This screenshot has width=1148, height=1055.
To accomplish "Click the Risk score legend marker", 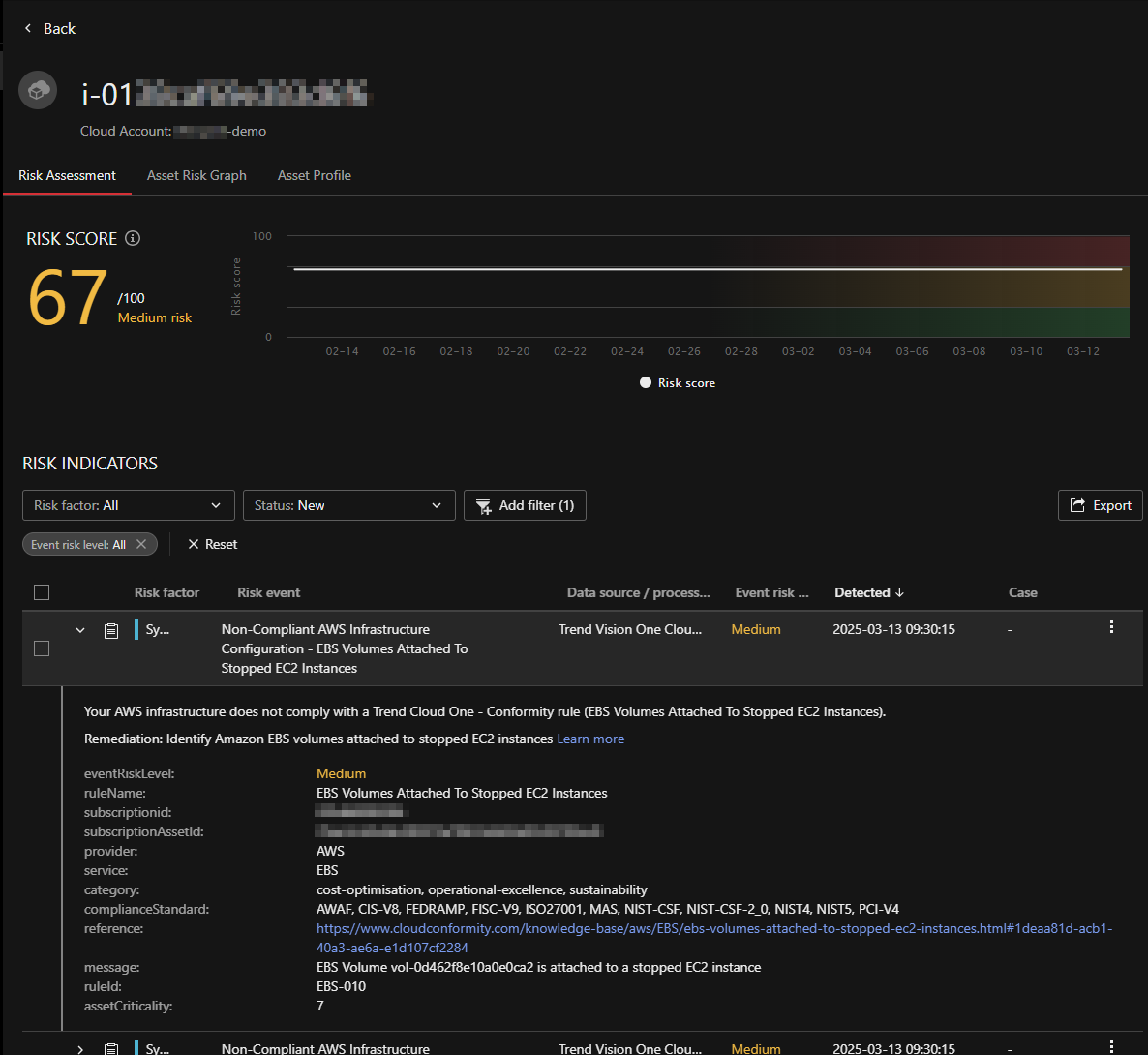I will coord(646,383).
